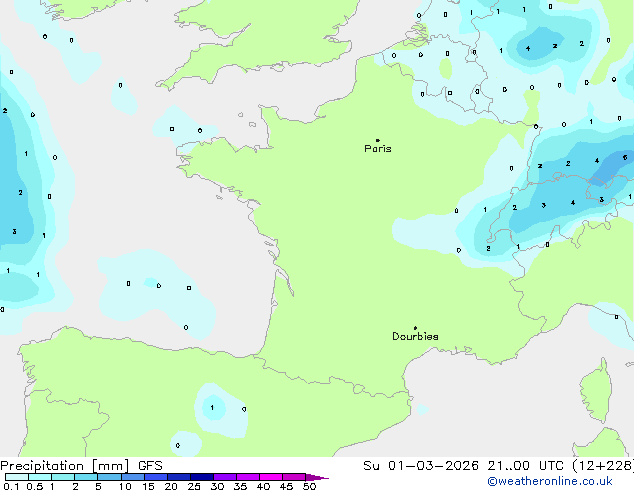Click the 30 to 35 mm legend swatch
This screenshot has height=490, width=634.
tap(224, 477)
